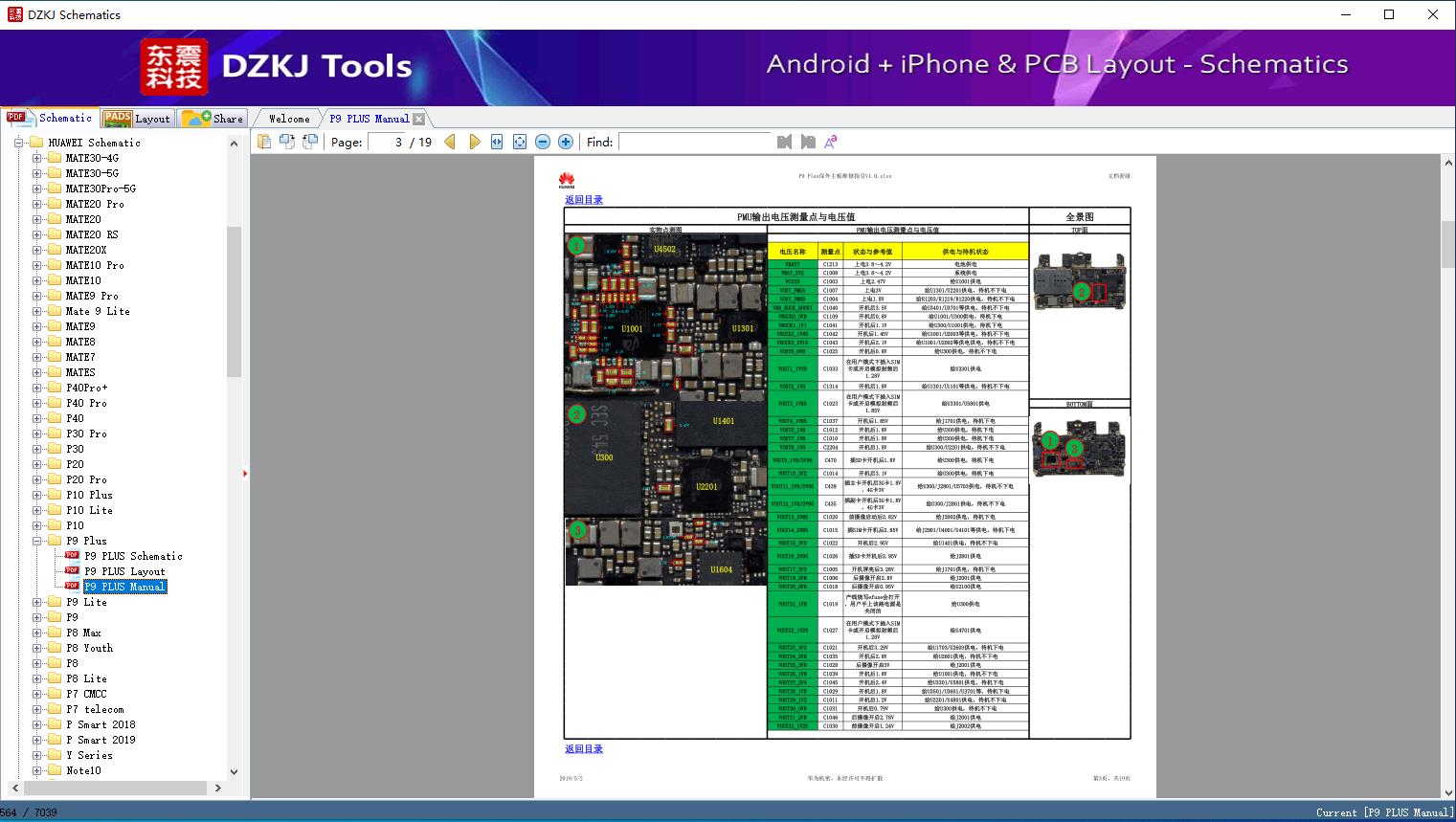This screenshot has height=822, width=1456.
Task: Open the P9 PLUS Layout PDF document
Action: coord(121,571)
